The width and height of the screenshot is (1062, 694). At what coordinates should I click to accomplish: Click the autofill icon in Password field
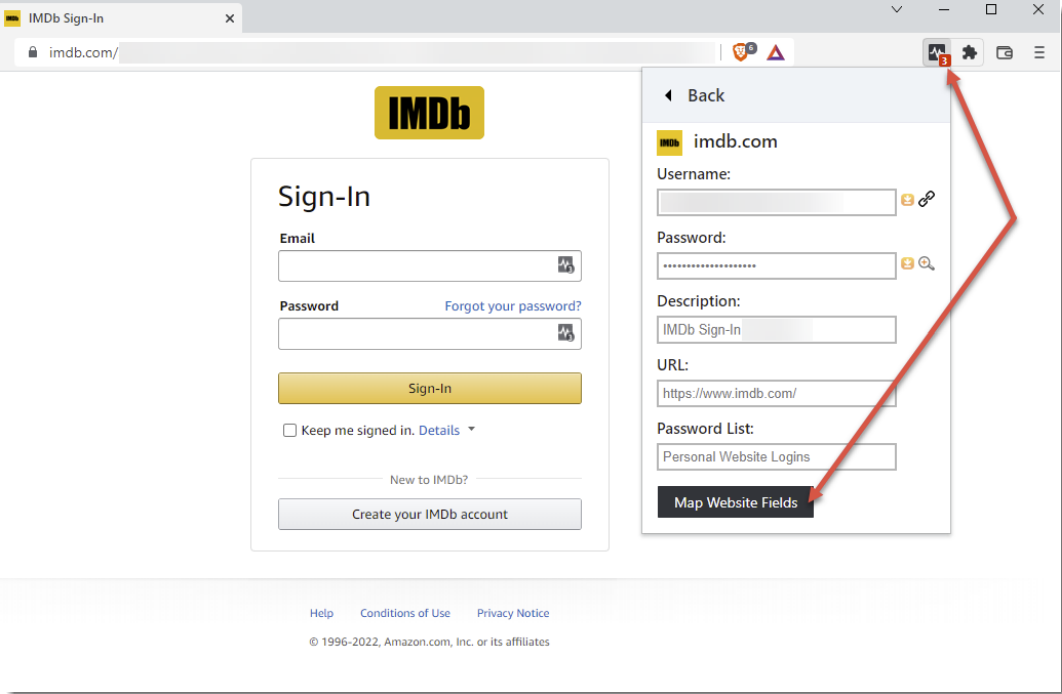coord(566,332)
